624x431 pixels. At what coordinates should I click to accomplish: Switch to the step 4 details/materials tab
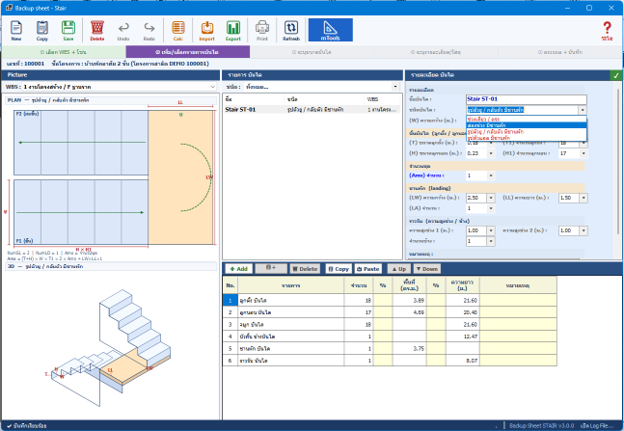coord(436,52)
